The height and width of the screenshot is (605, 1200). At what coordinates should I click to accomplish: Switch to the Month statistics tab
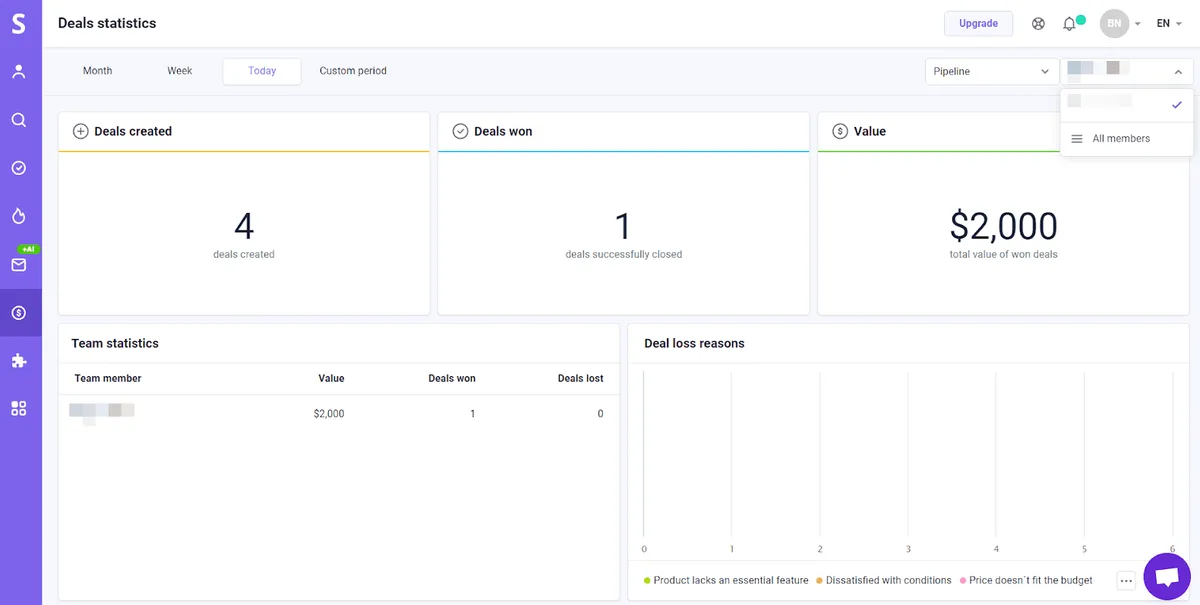point(97,70)
